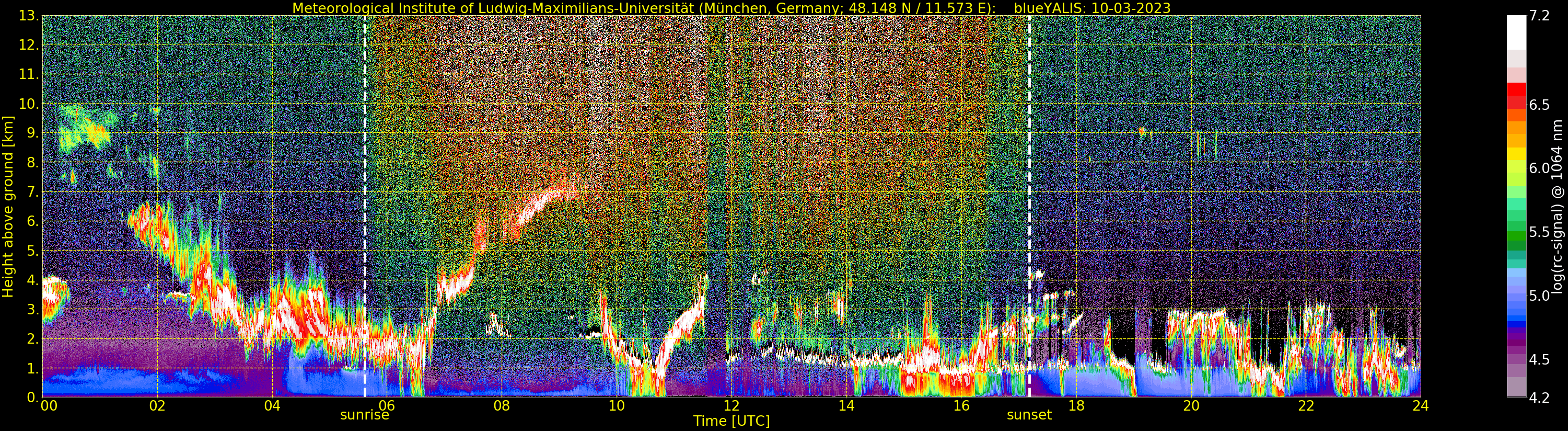Click the time axis tick label 24

tap(1421, 406)
